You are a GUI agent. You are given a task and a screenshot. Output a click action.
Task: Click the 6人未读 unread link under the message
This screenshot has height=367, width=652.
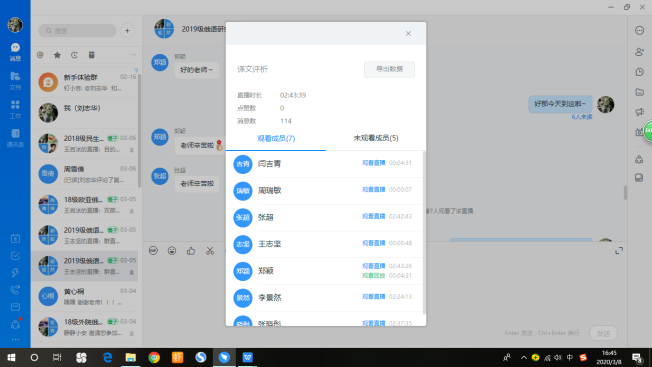(582, 117)
